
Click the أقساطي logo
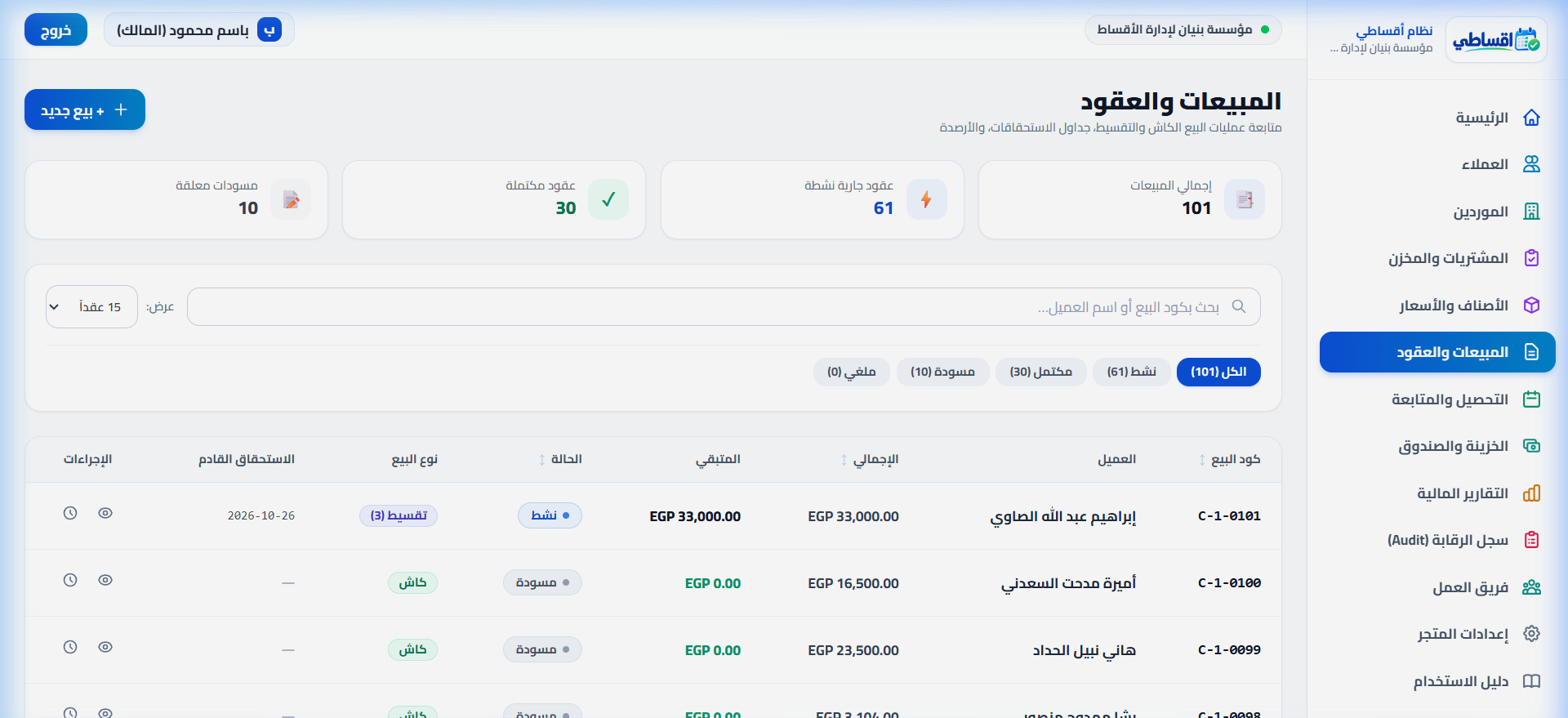click(1496, 39)
